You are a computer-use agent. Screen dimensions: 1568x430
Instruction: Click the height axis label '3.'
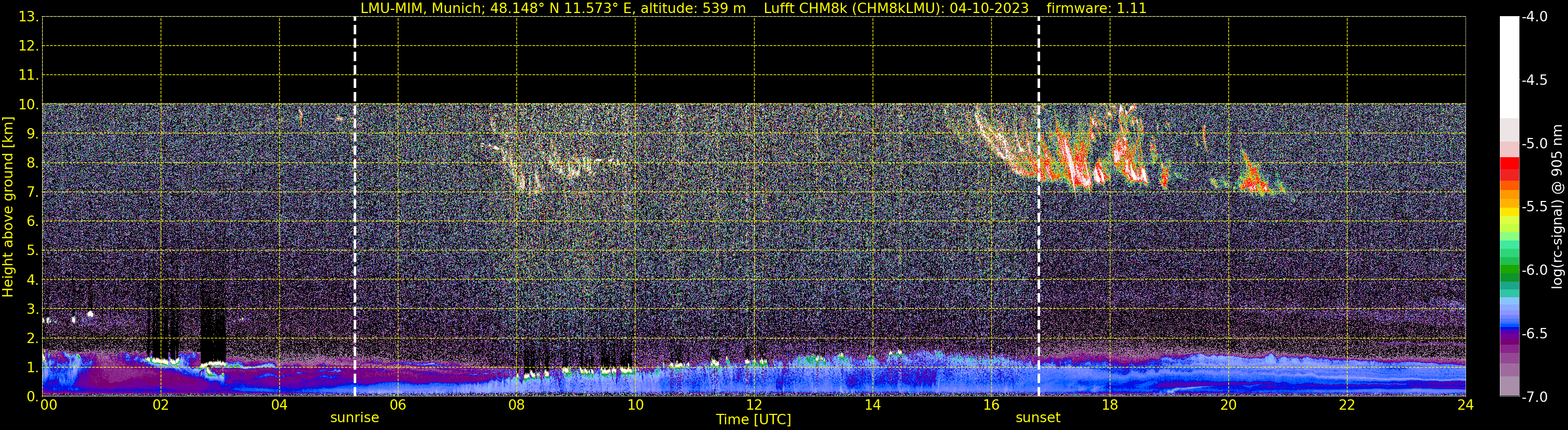click(33, 309)
